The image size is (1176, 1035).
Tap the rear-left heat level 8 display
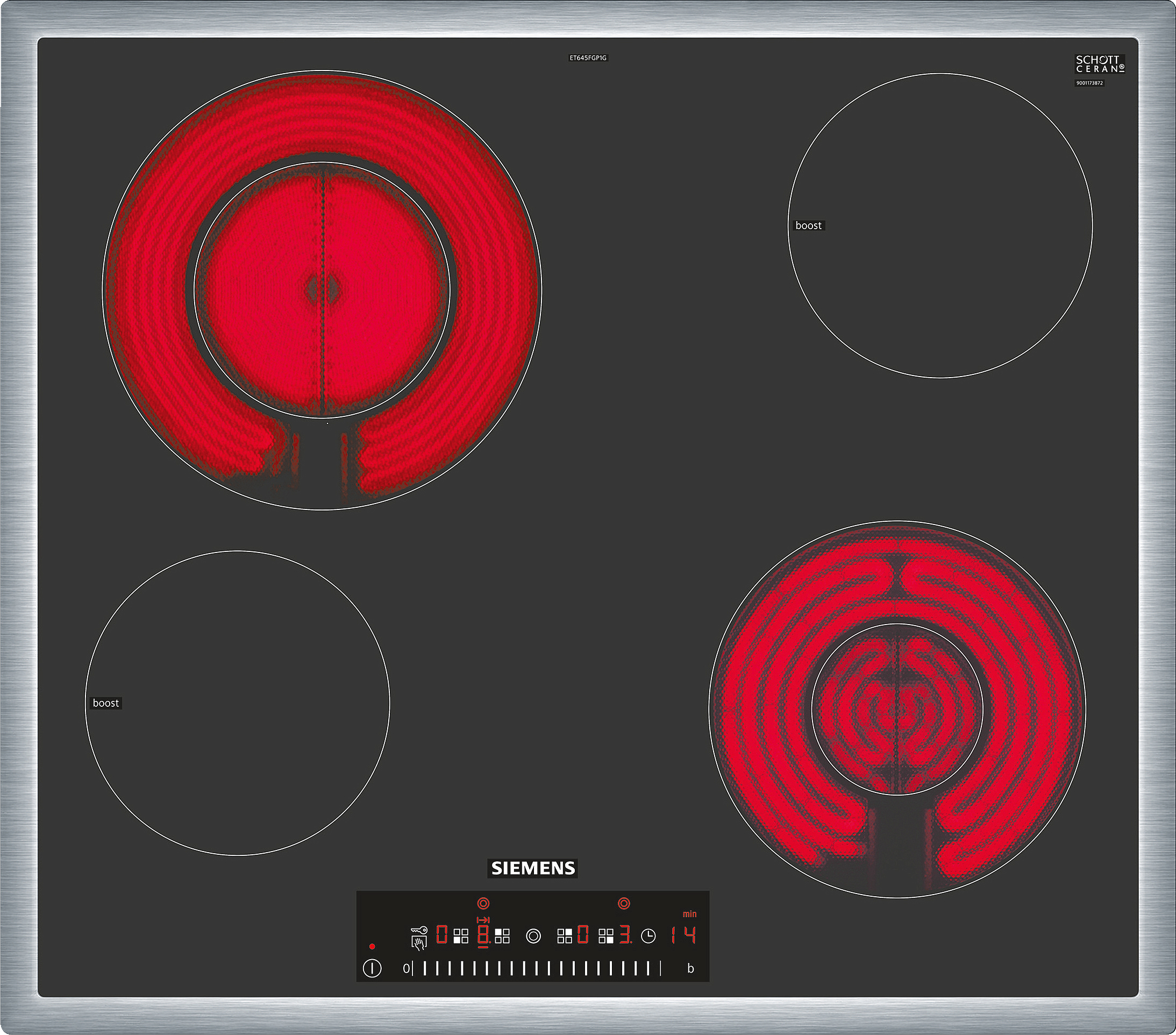click(483, 935)
